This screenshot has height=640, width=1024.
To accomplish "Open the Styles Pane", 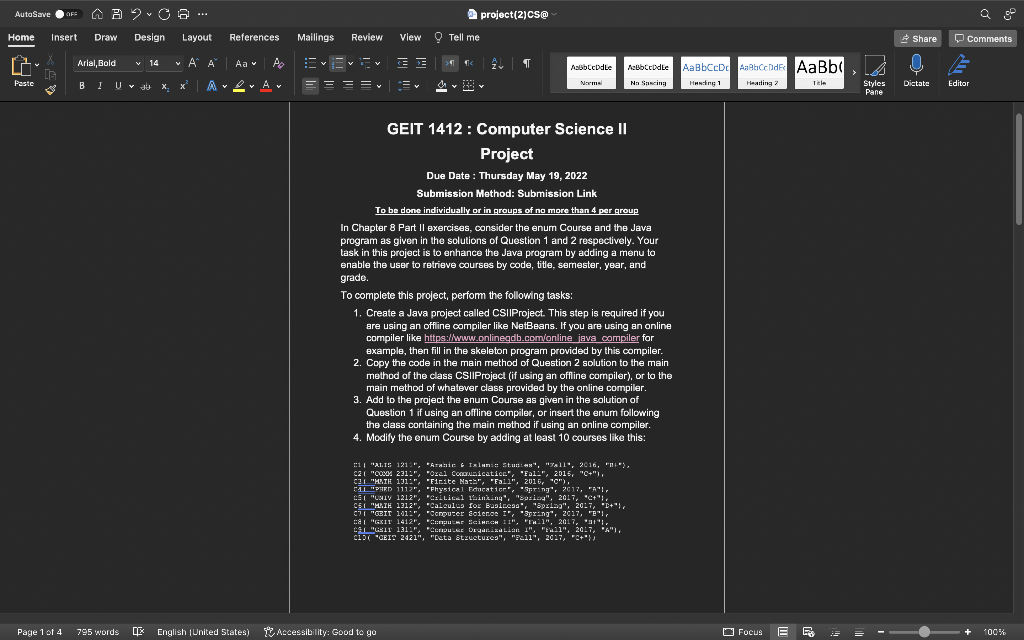I will point(874,74).
